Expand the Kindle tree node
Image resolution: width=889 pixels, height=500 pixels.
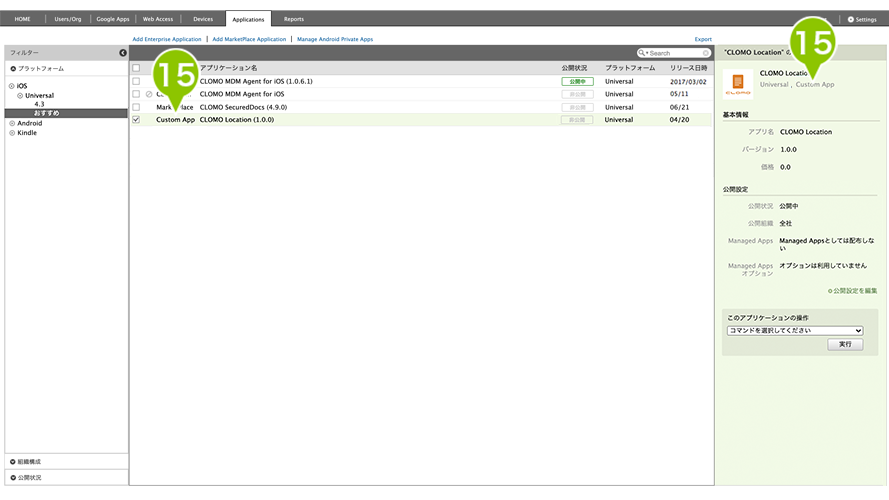[12, 133]
